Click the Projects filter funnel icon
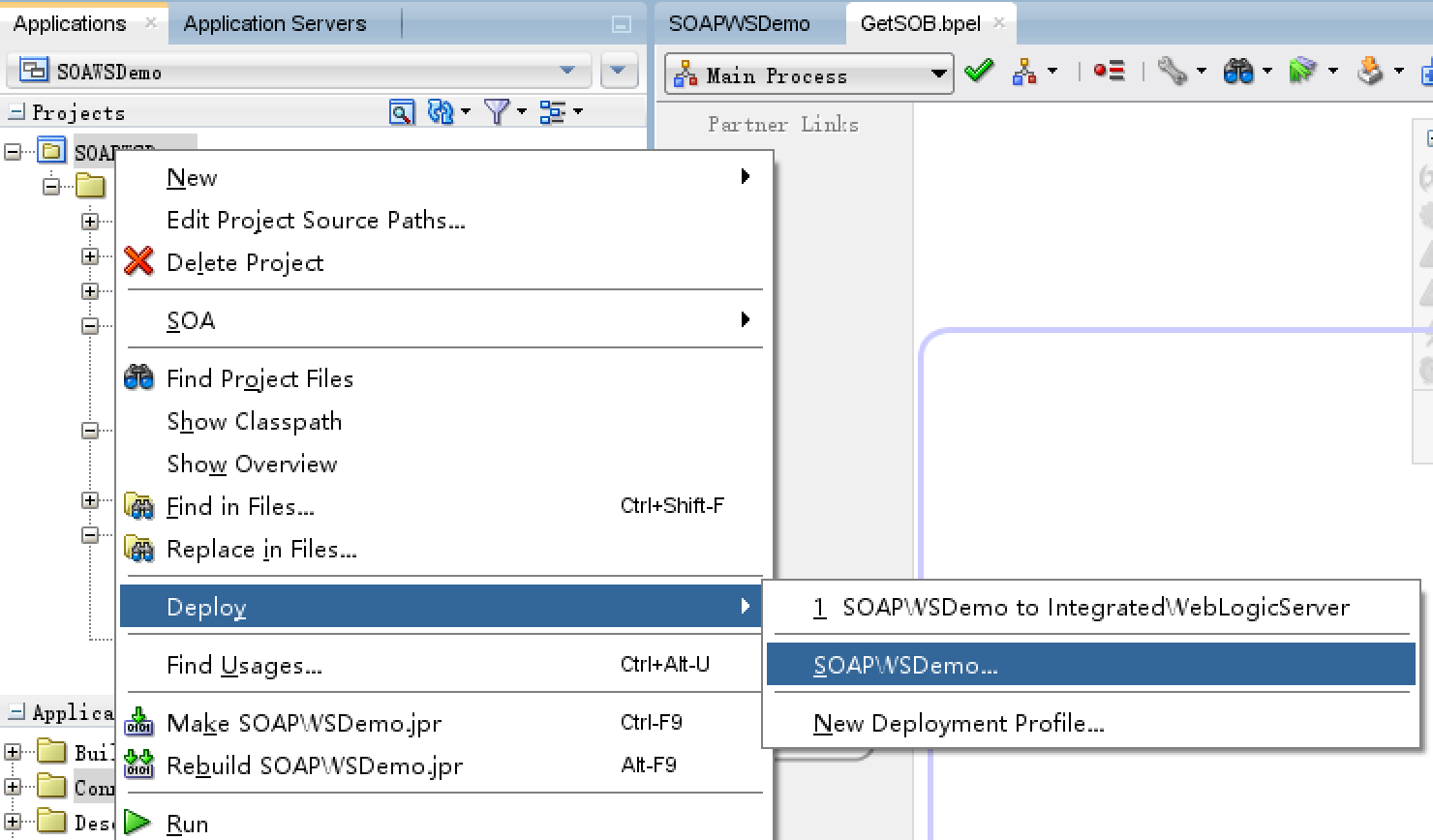Screen dimensions: 1433x840 pyautogui.click(x=497, y=112)
